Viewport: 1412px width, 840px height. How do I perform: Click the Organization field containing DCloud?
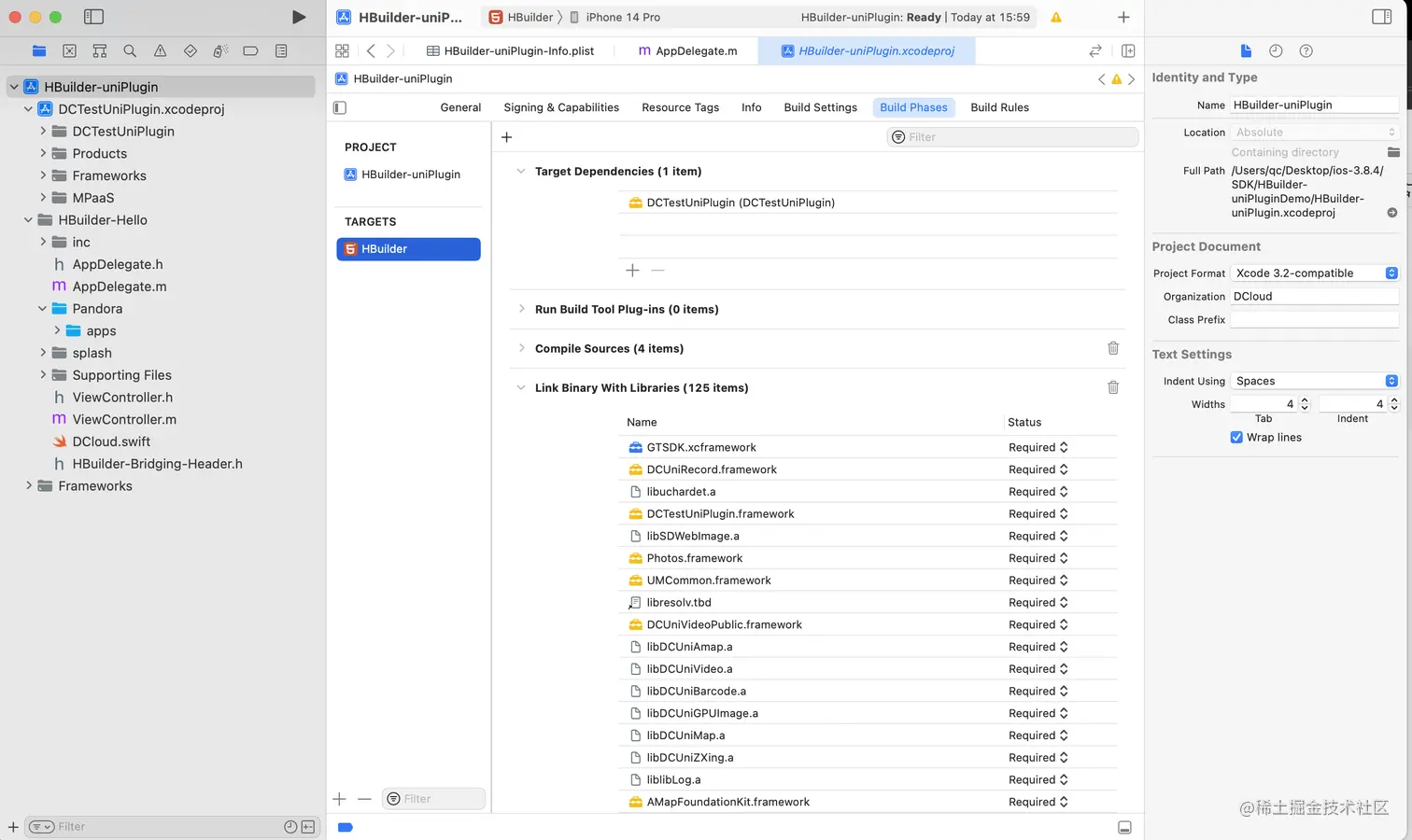[x=1315, y=297]
